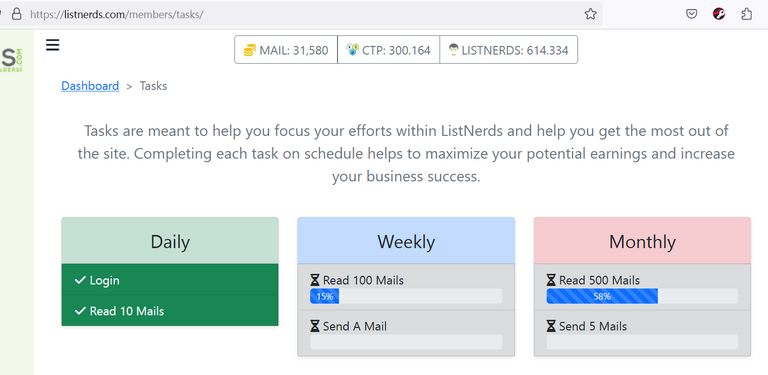Click the LISTNERDS token icon
The width and height of the screenshot is (768, 375).
tap(454, 49)
